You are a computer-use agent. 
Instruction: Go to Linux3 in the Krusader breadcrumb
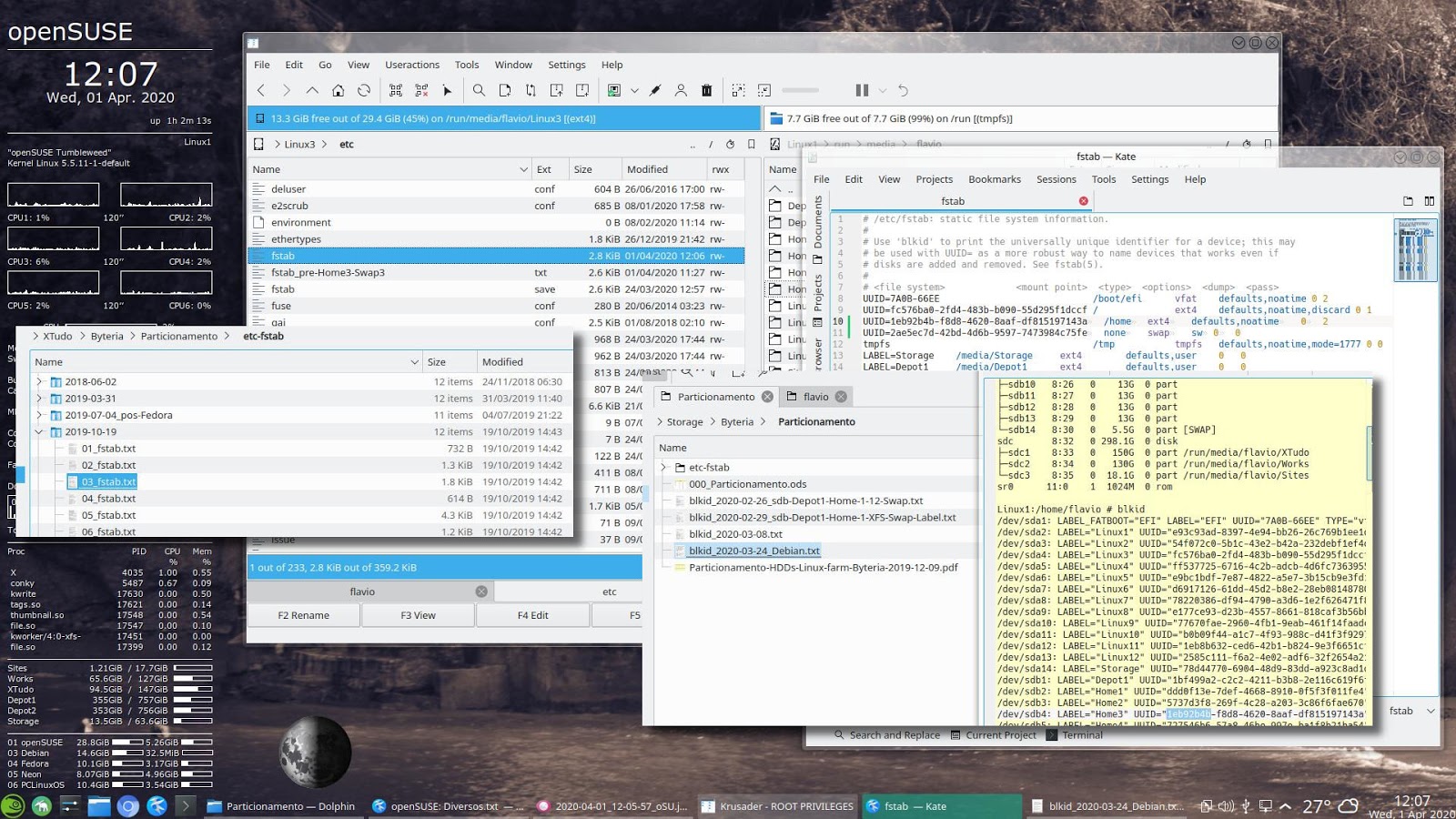tap(299, 144)
